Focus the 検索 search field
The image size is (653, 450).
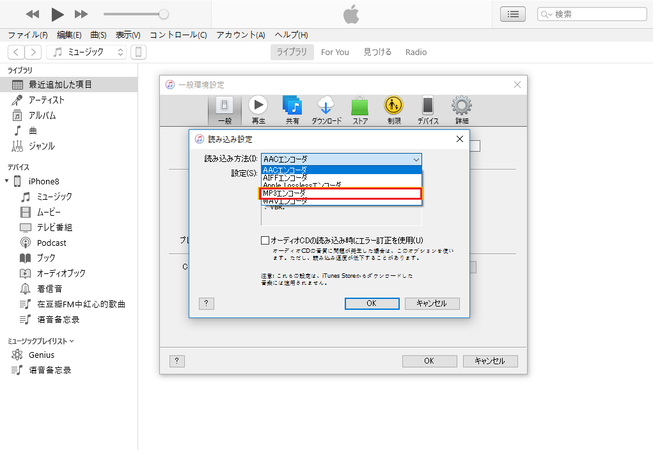click(592, 14)
